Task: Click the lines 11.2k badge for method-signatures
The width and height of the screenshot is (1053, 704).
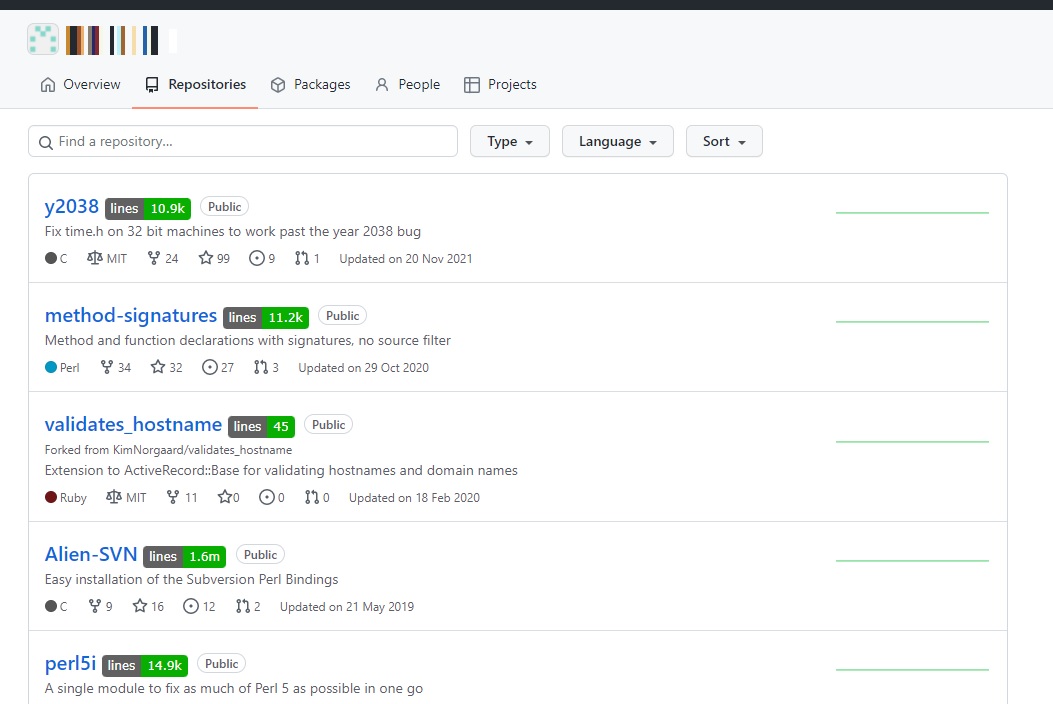Action: point(266,317)
